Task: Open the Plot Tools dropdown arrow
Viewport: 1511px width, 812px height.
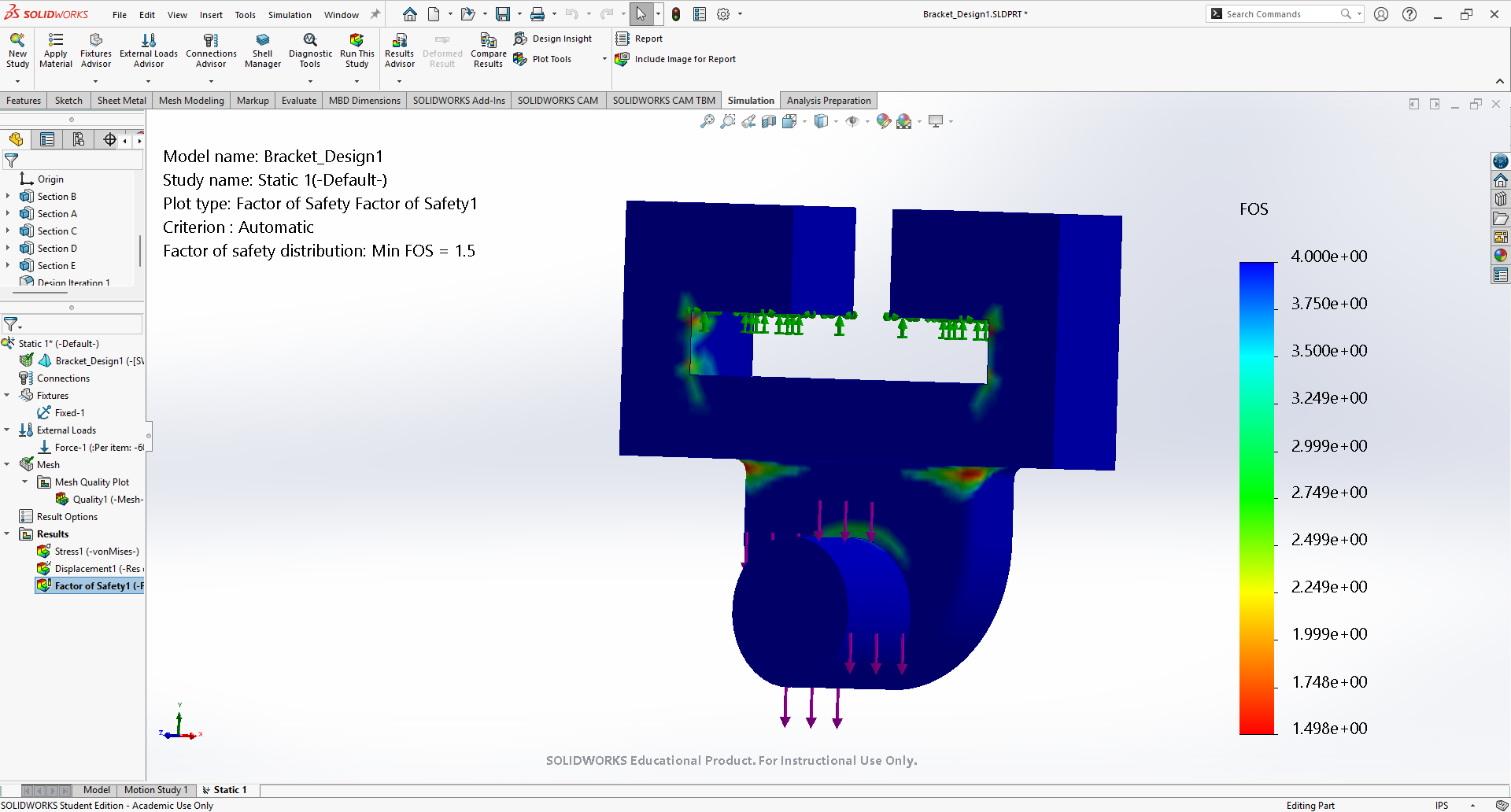Action: (x=604, y=59)
